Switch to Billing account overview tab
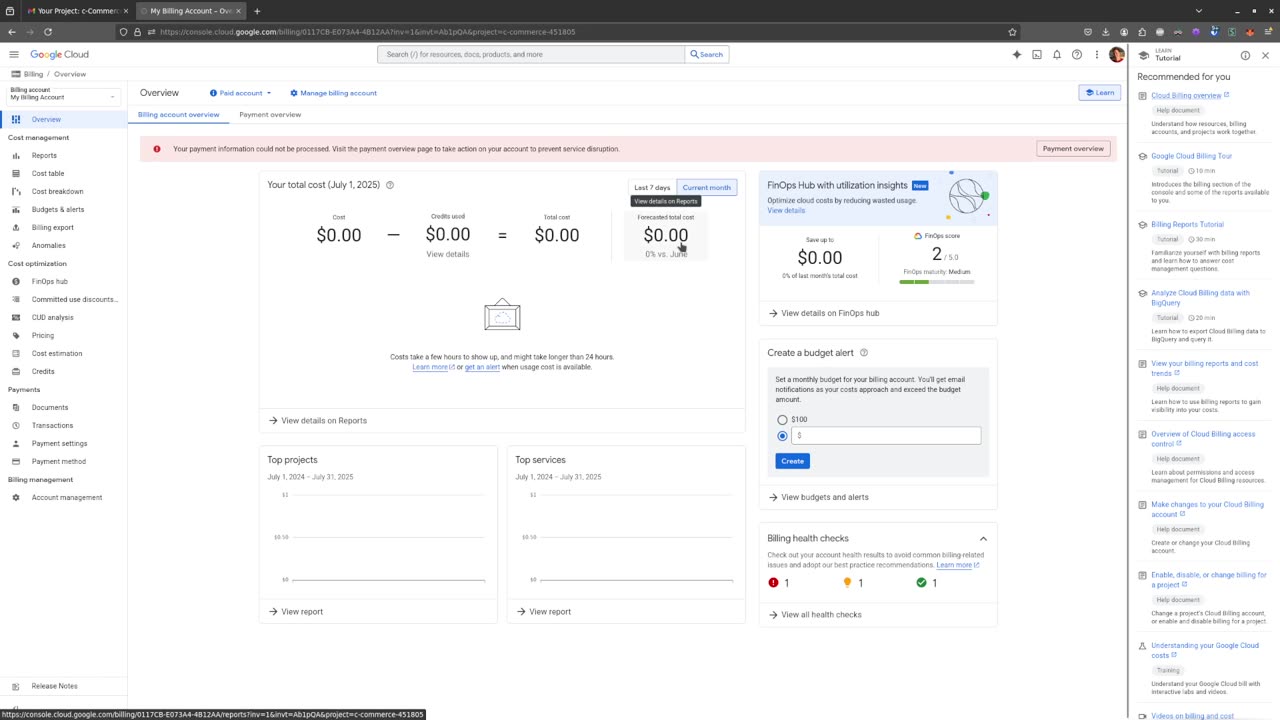Viewport: 1280px width, 720px height. 178,114
